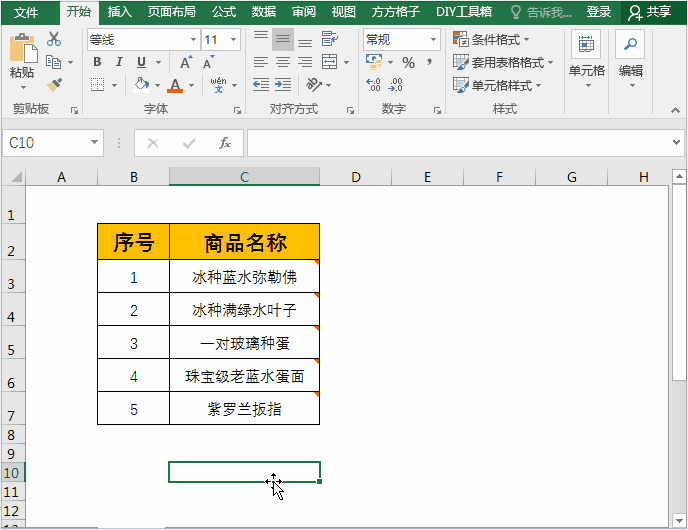This screenshot has width=688, height=530.
Task: Open the 文件 File tab
Action: [x=26, y=12]
